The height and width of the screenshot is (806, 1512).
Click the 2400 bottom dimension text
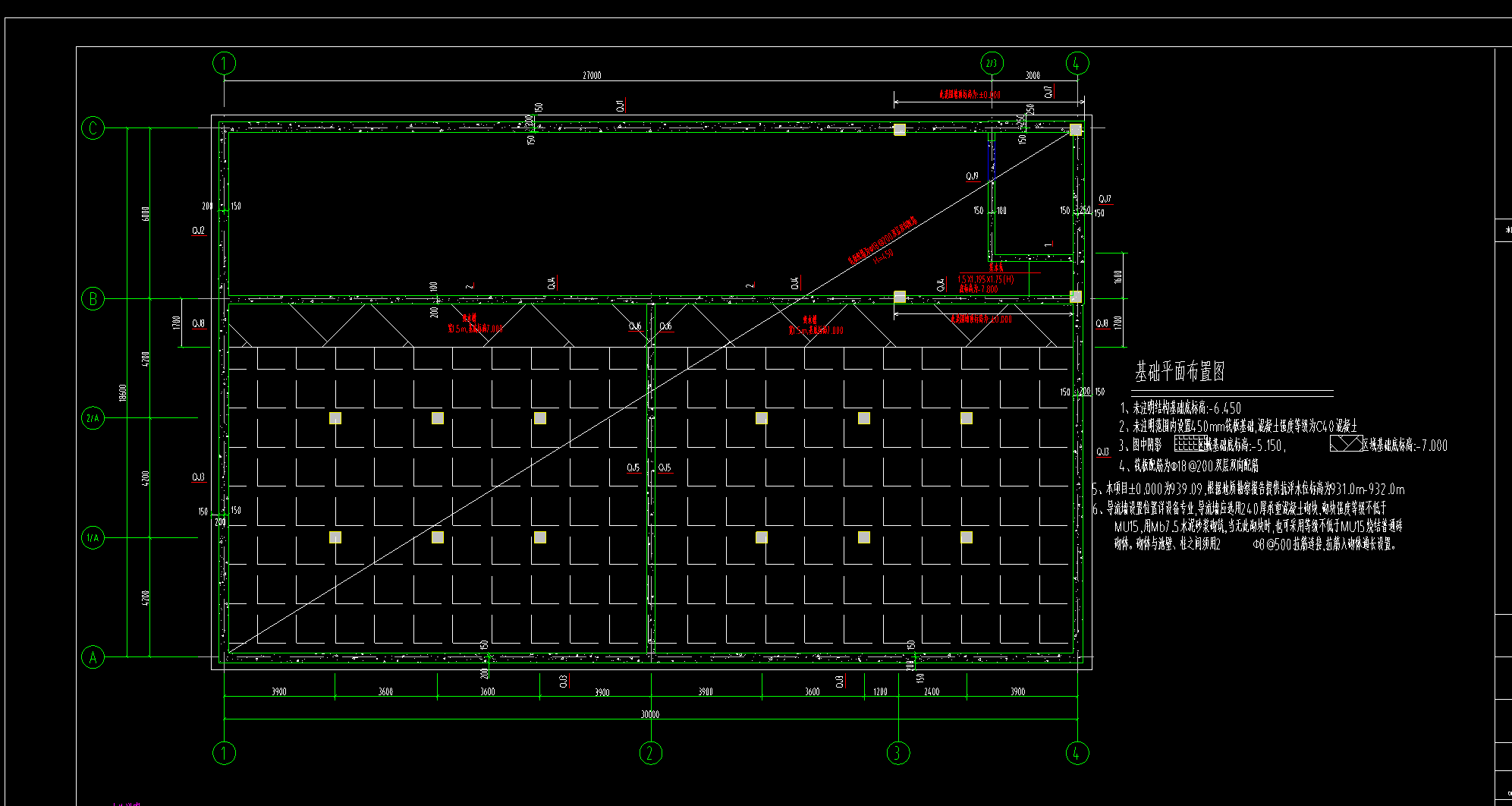point(932,691)
